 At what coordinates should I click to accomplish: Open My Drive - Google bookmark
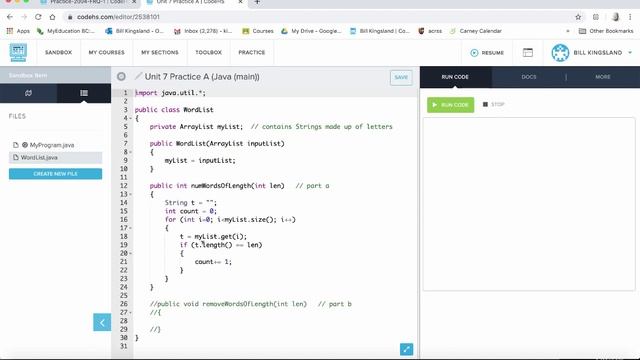pos(311,31)
